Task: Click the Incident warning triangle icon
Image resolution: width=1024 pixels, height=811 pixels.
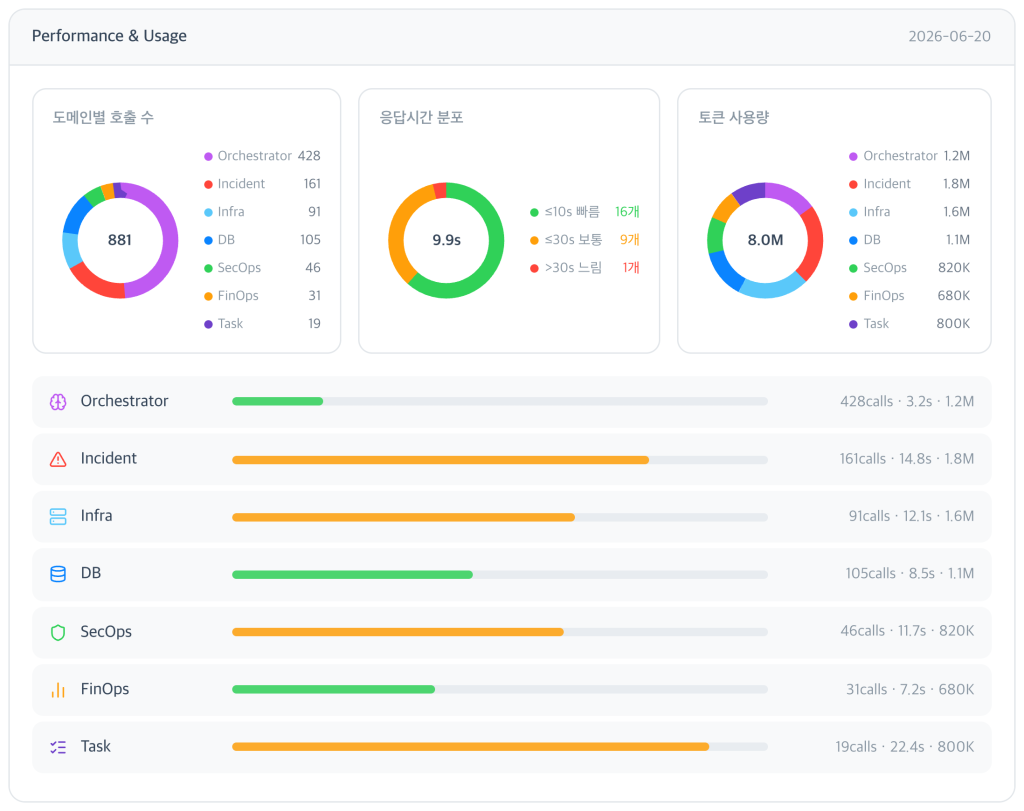Action: [x=58, y=459]
